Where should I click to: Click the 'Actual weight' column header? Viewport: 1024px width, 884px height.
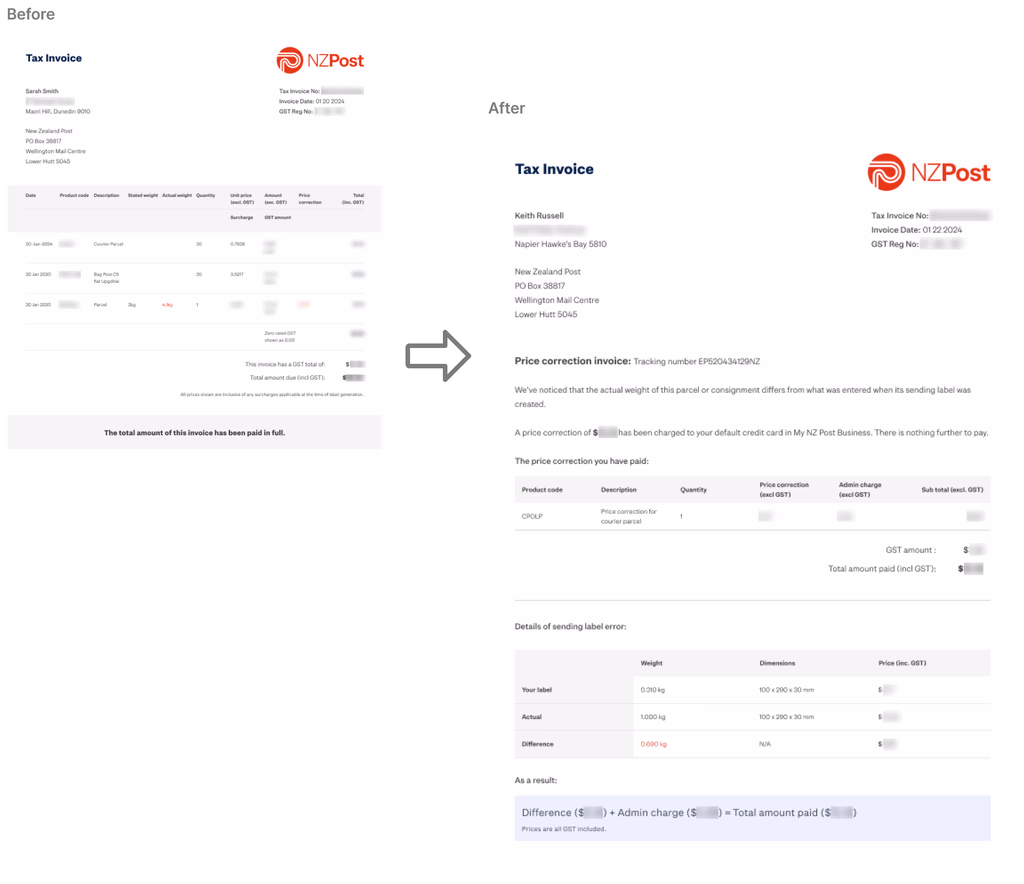pos(177,195)
